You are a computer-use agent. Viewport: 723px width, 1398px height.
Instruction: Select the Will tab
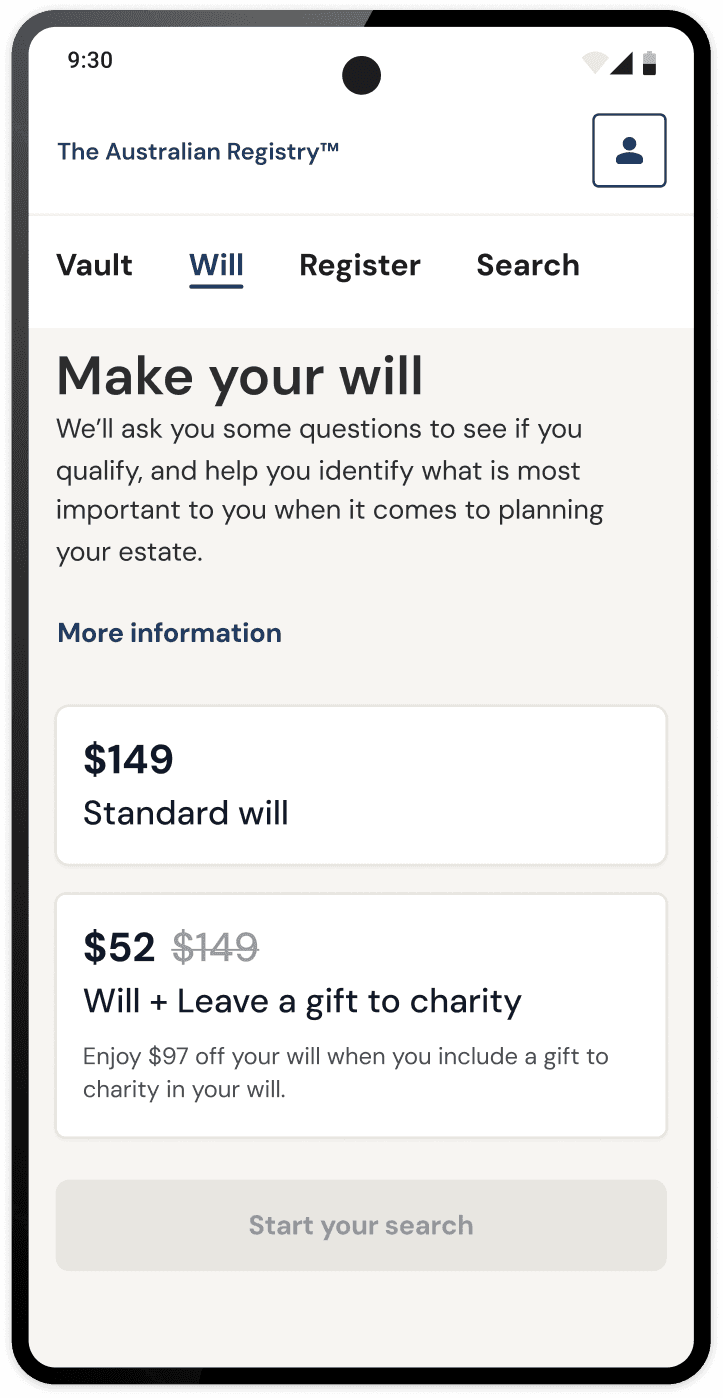tap(216, 266)
